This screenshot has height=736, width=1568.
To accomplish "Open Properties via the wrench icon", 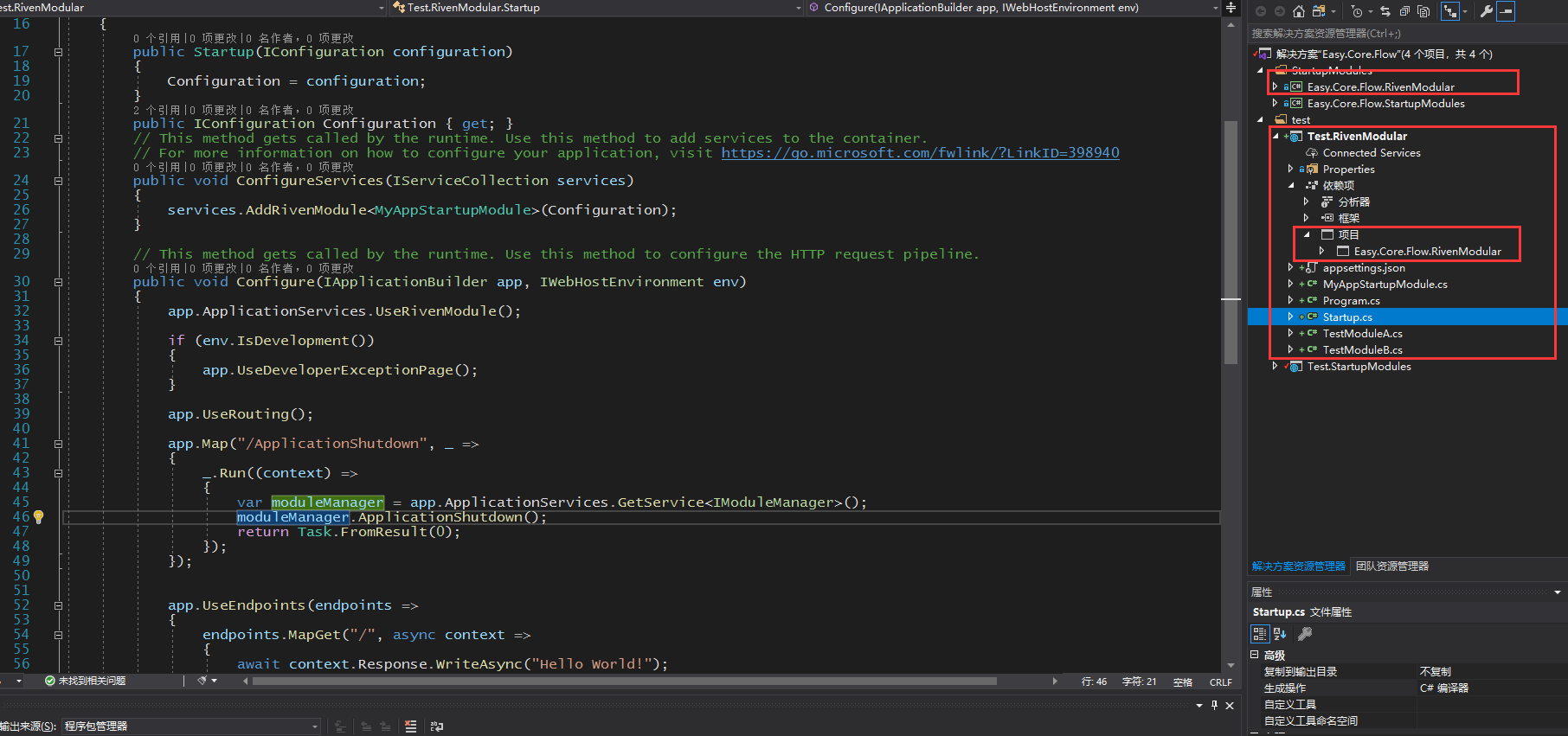I will (x=1486, y=11).
